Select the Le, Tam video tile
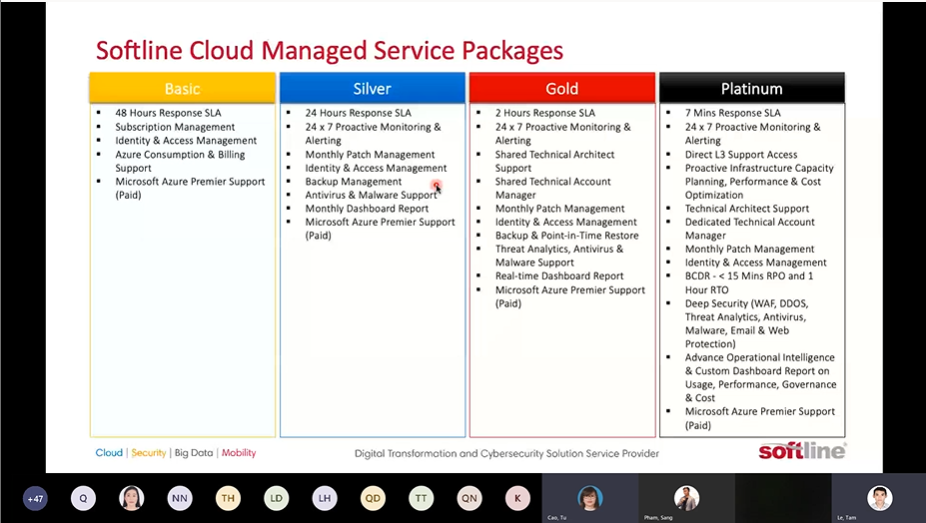Screen dimensions: 926x523 879,498
